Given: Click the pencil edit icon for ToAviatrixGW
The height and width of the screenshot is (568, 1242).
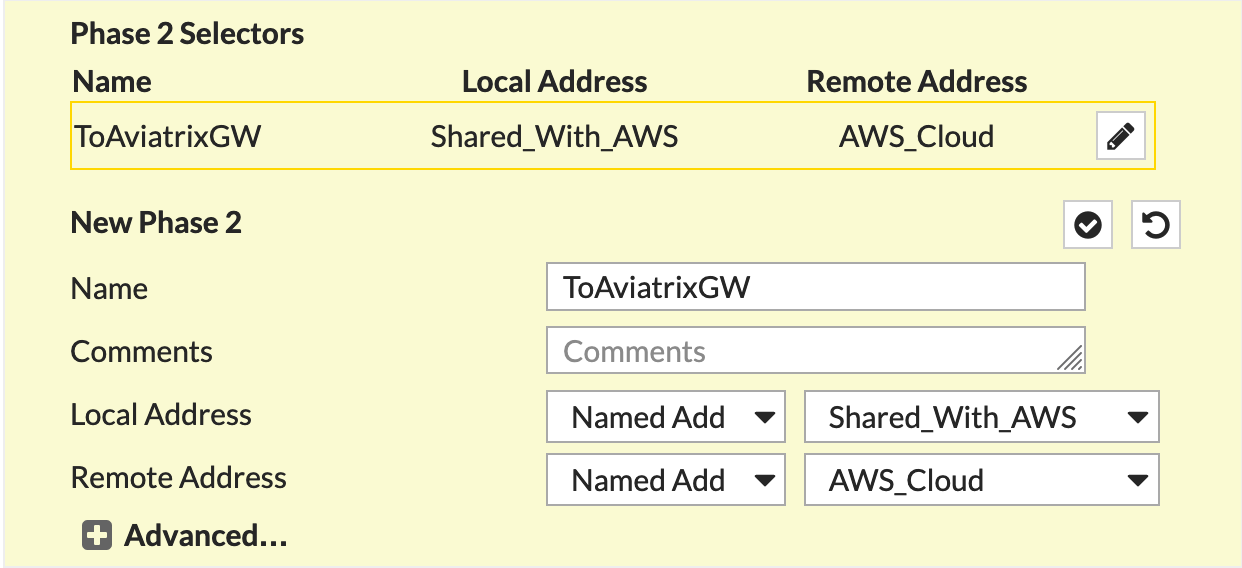Looking at the screenshot, I should pyautogui.click(x=1120, y=136).
